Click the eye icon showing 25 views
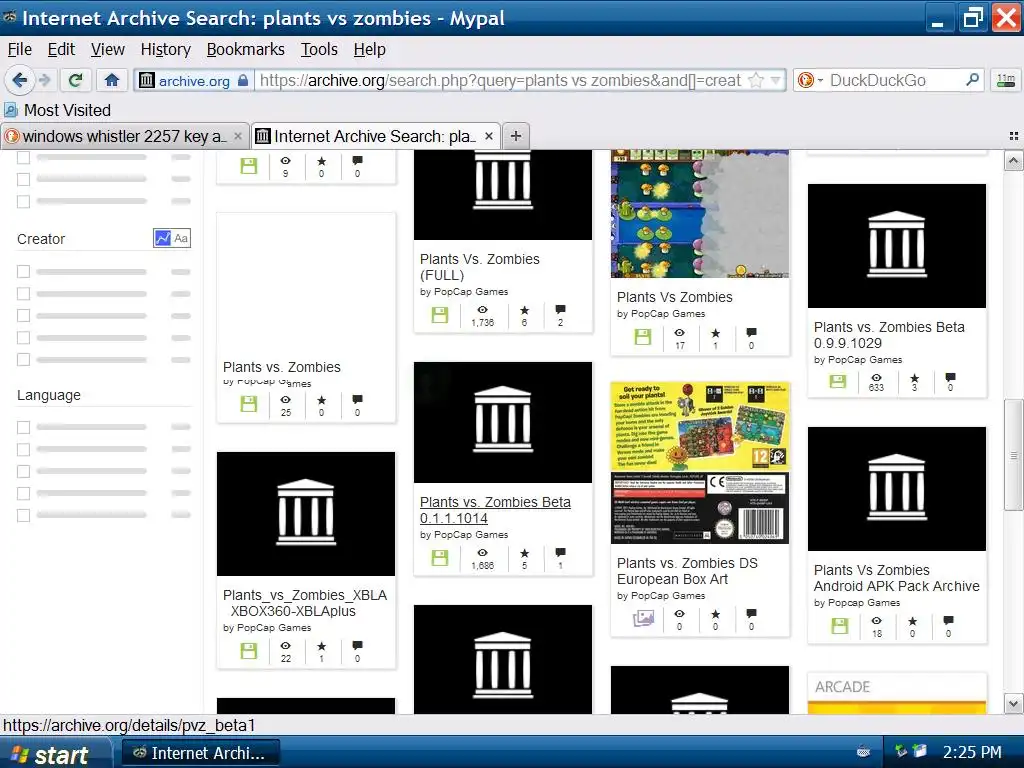The width and height of the screenshot is (1024, 768). click(285, 400)
